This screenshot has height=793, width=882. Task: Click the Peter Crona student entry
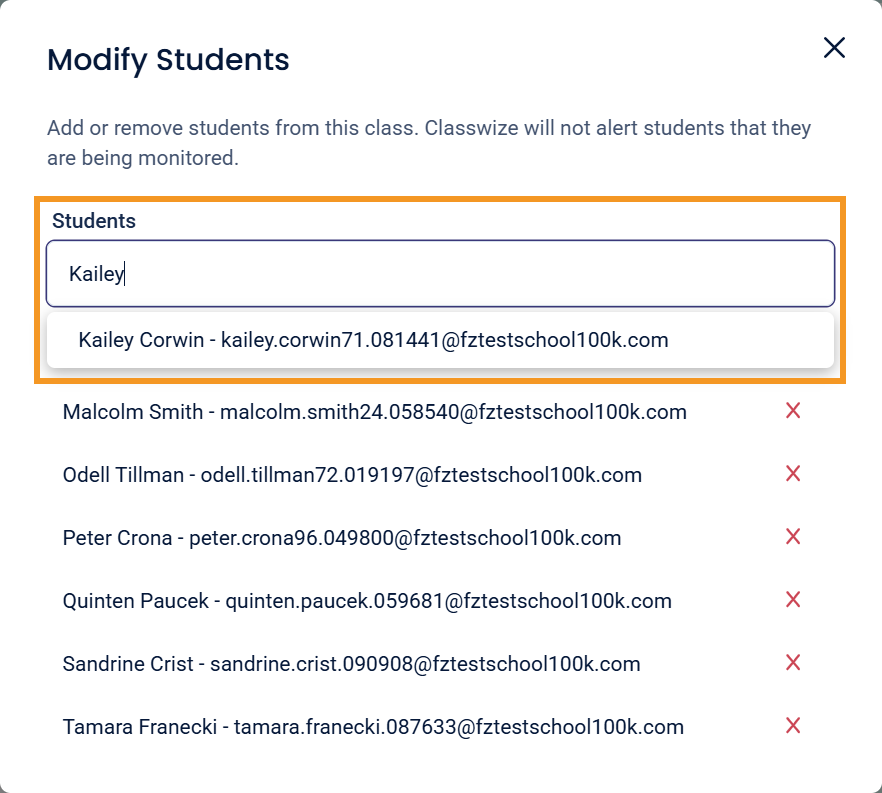click(x=342, y=538)
